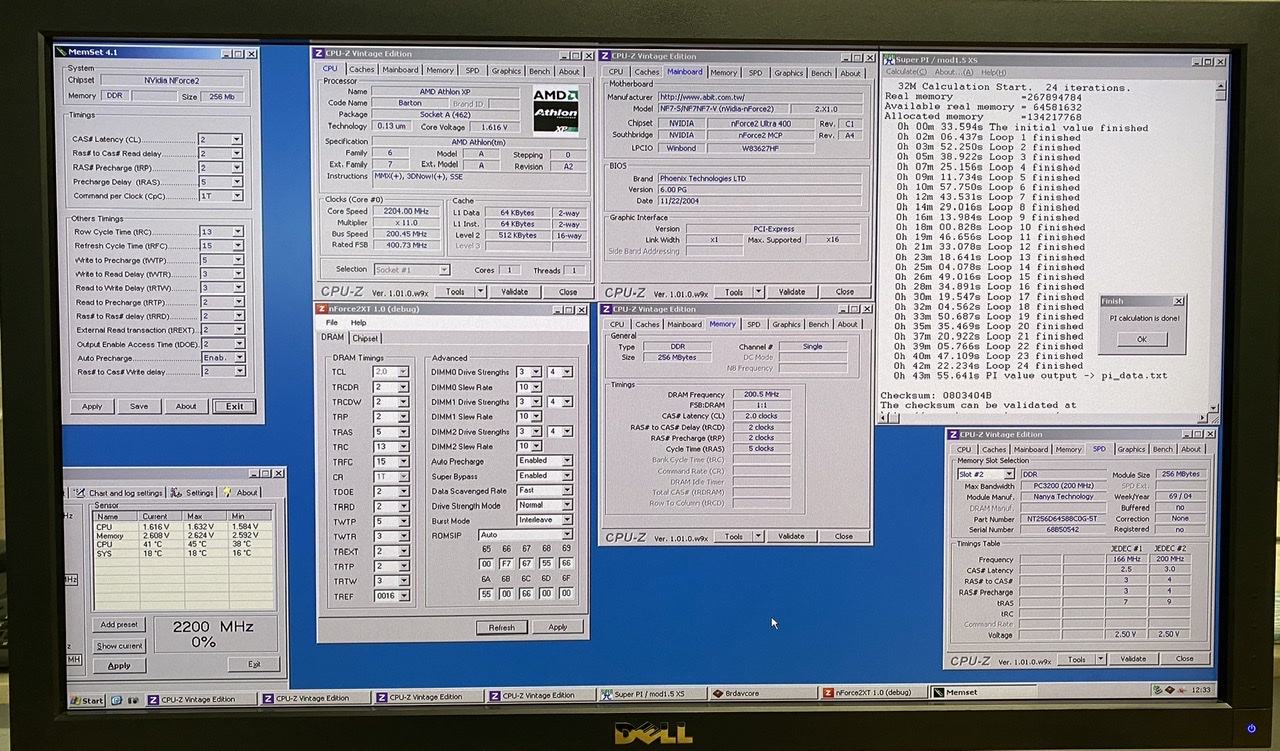Image resolution: width=1280 pixels, height=751 pixels.
Task: Switch to Memset in the taskbar
Action: pyautogui.click(x=985, y=692)
